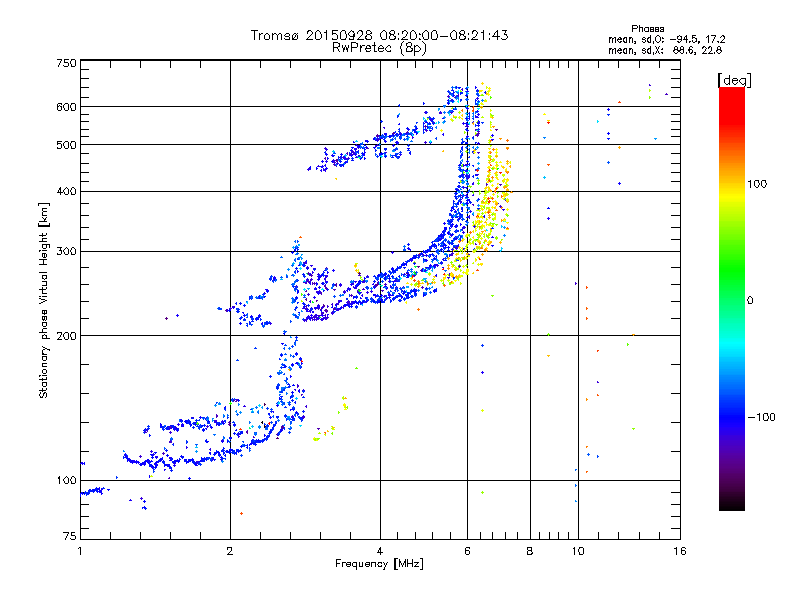Image resolution: width=800 pixels, height=600 pixels.
Task: Click the x-axis '8' tick label
Action: (530, 551)
